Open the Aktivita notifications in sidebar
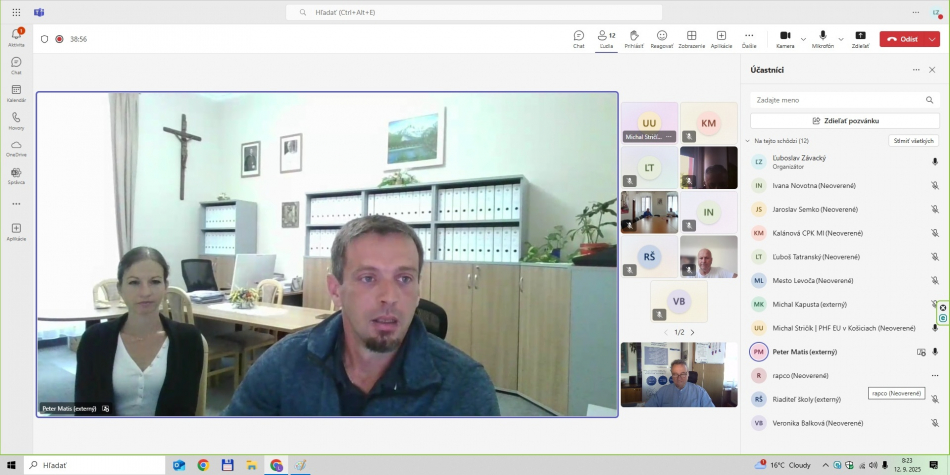Screen dimensions: 950x475 point(16,37)
